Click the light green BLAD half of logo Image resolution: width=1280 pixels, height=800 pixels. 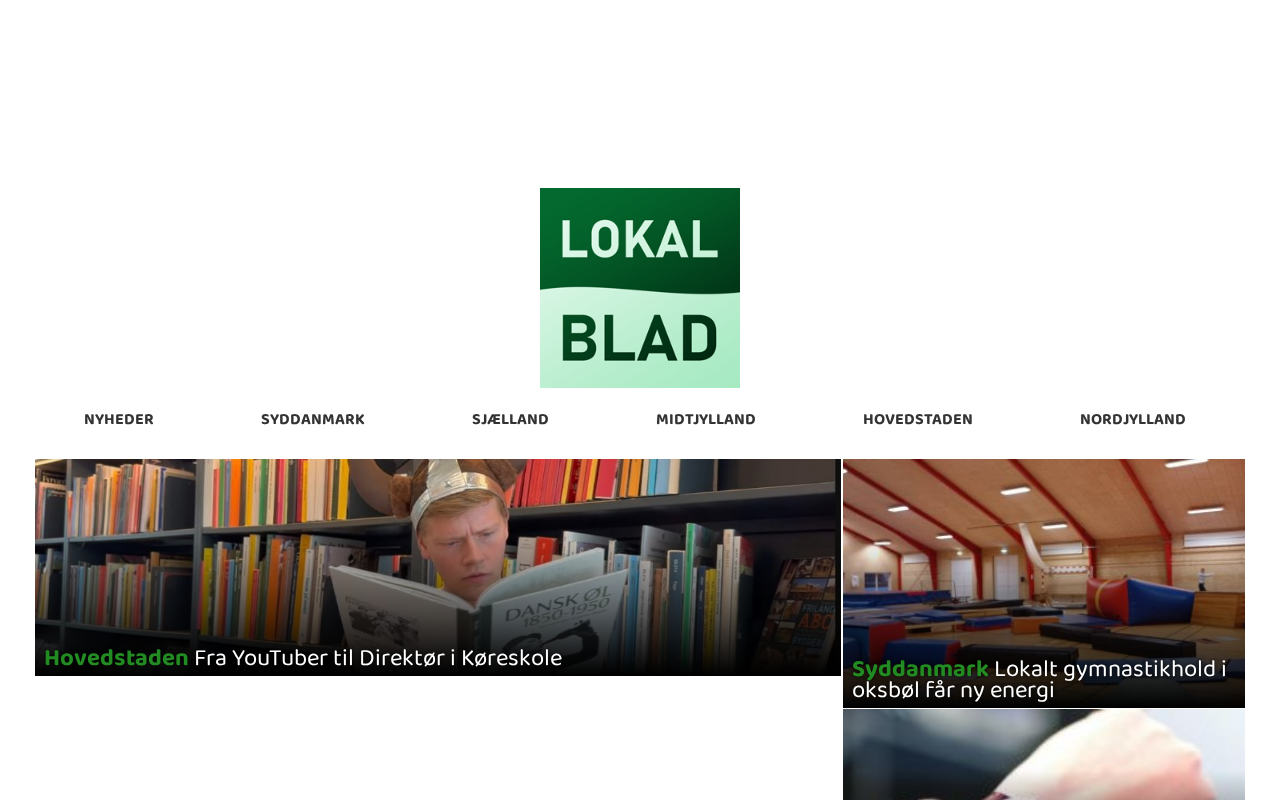(640, 340)
